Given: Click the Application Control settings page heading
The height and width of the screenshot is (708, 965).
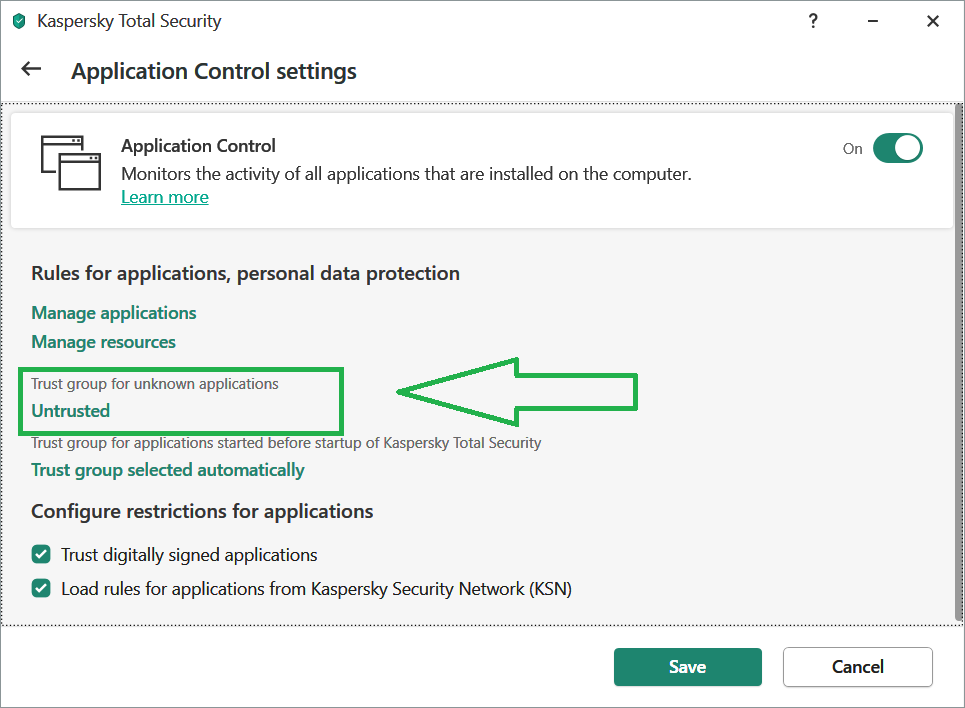Looking at the screenshot, I should click(214, 71).
